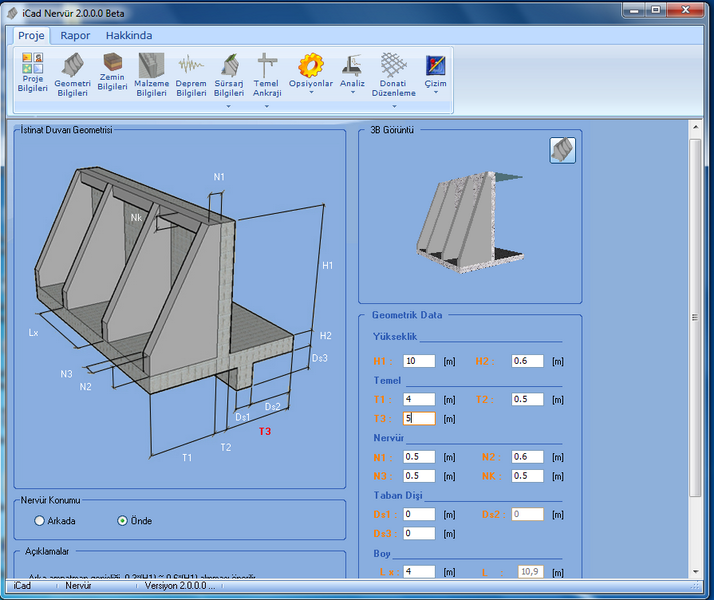Click the T1 label in wall diagram
Viewport: 714px width, 600px height.
point(187,458)
